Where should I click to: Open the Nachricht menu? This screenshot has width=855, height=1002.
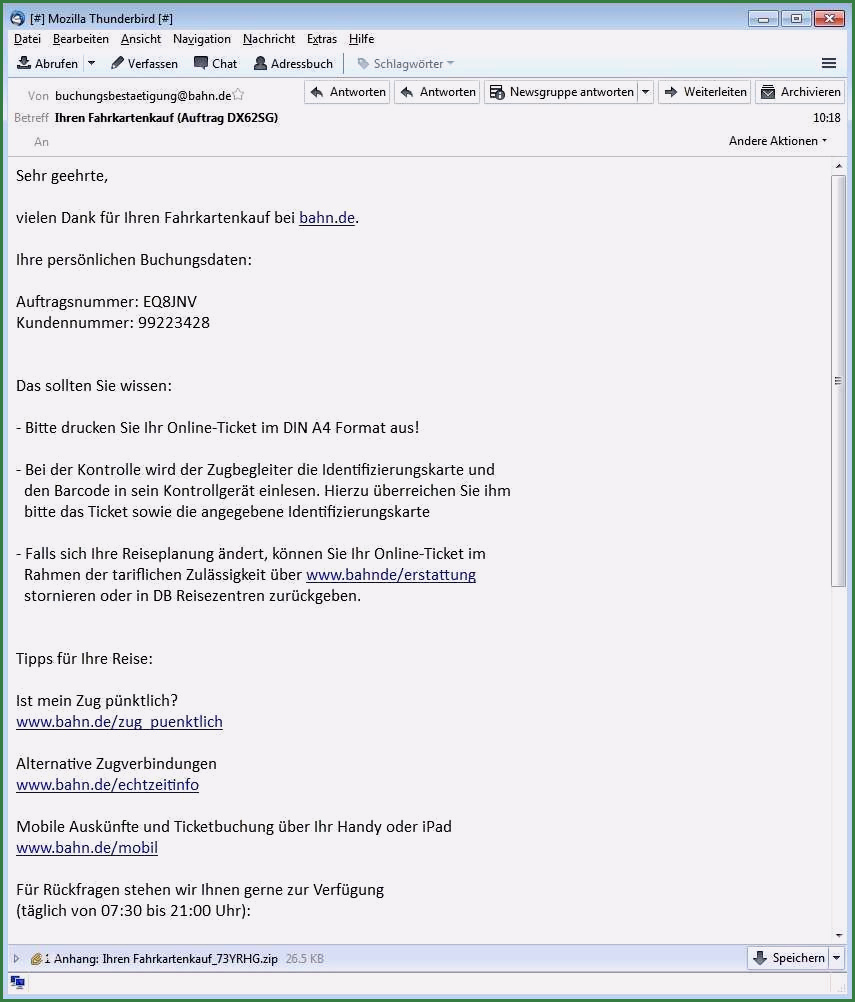click(x=268, y=39)
